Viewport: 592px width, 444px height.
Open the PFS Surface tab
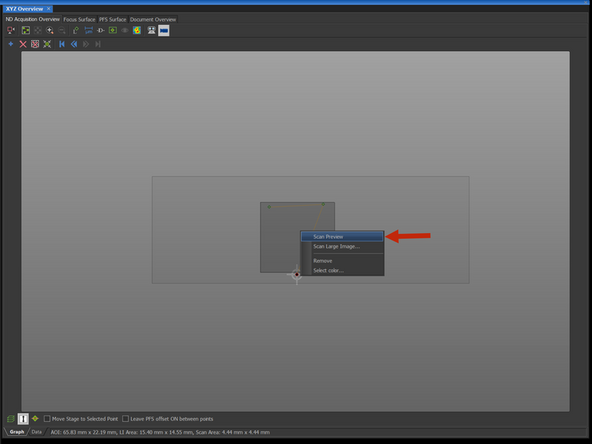click(x=113, y=19)
